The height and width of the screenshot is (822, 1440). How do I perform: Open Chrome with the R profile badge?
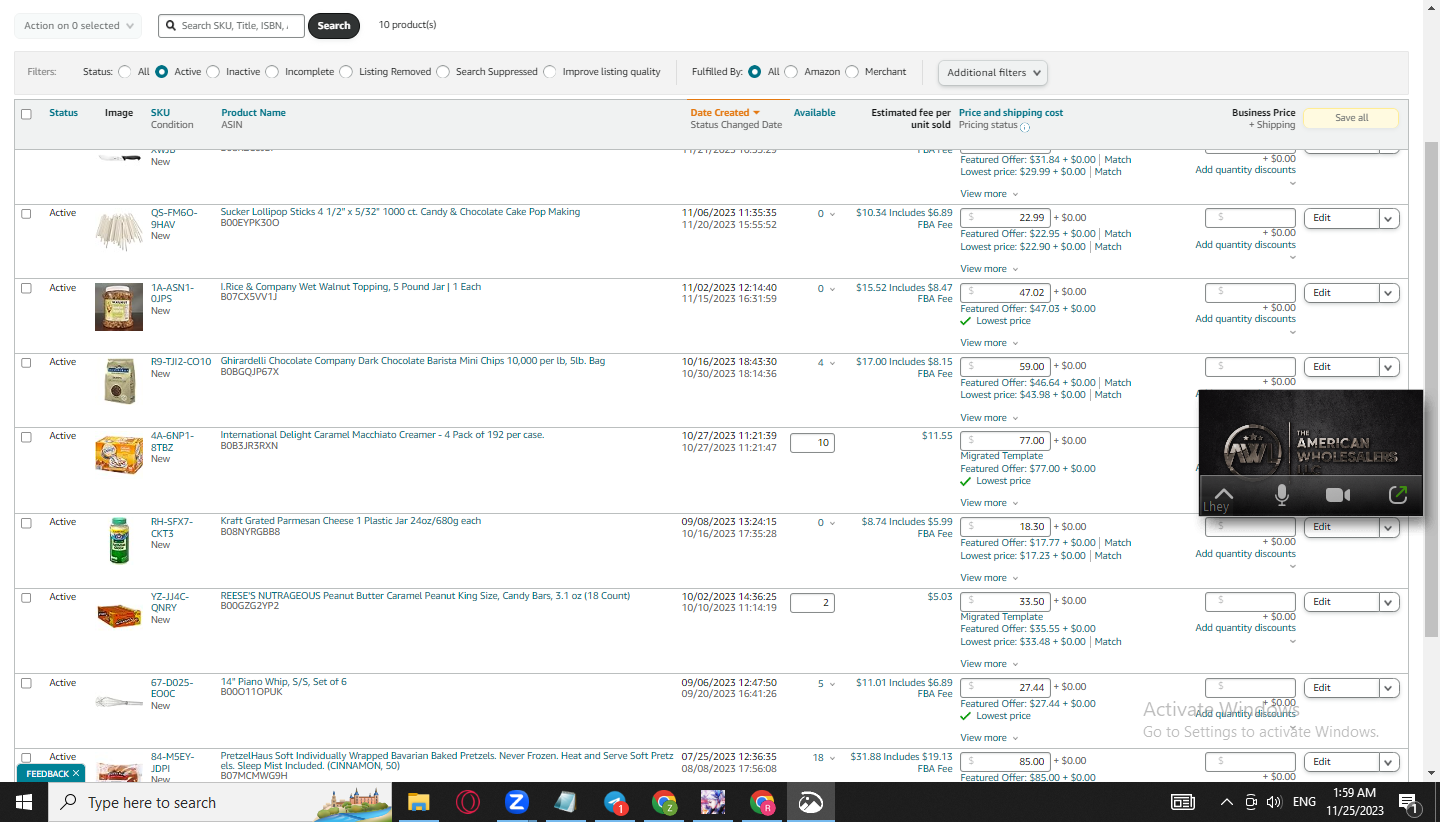pos(762,802)
